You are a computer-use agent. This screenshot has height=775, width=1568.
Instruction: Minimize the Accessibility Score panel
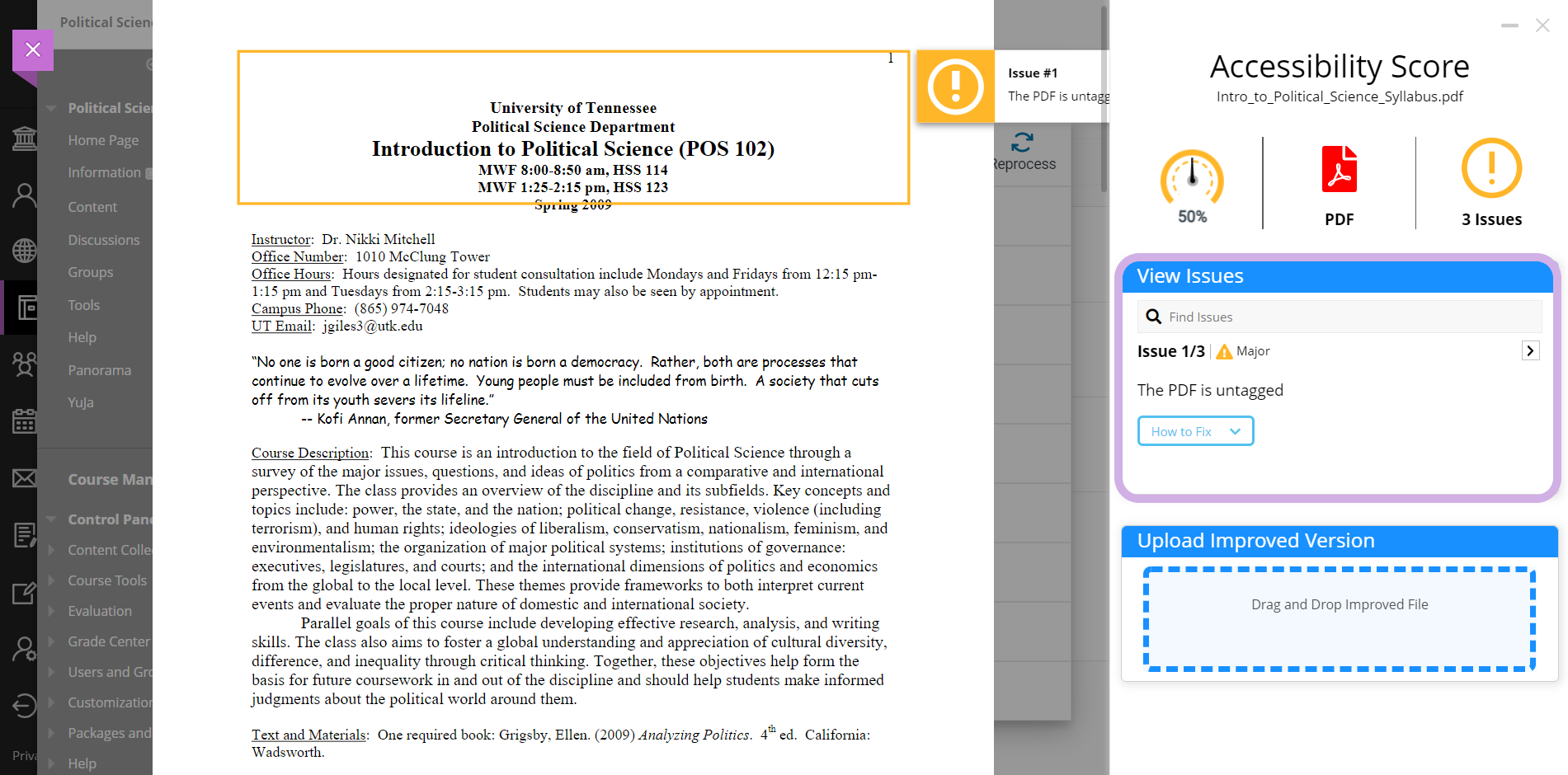pyautogui.click(x=1509, y=26)
